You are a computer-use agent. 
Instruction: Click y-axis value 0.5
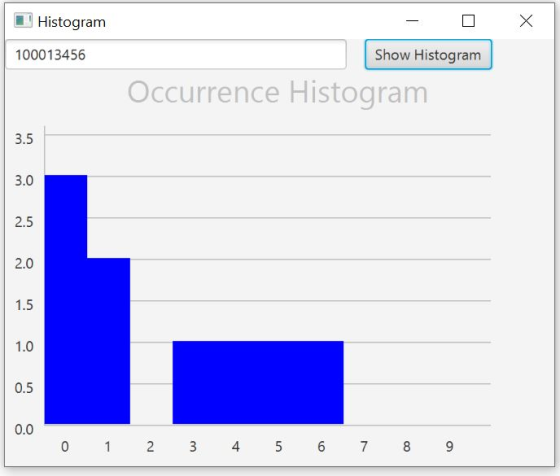pyautogui.click(x=24, y=388)
